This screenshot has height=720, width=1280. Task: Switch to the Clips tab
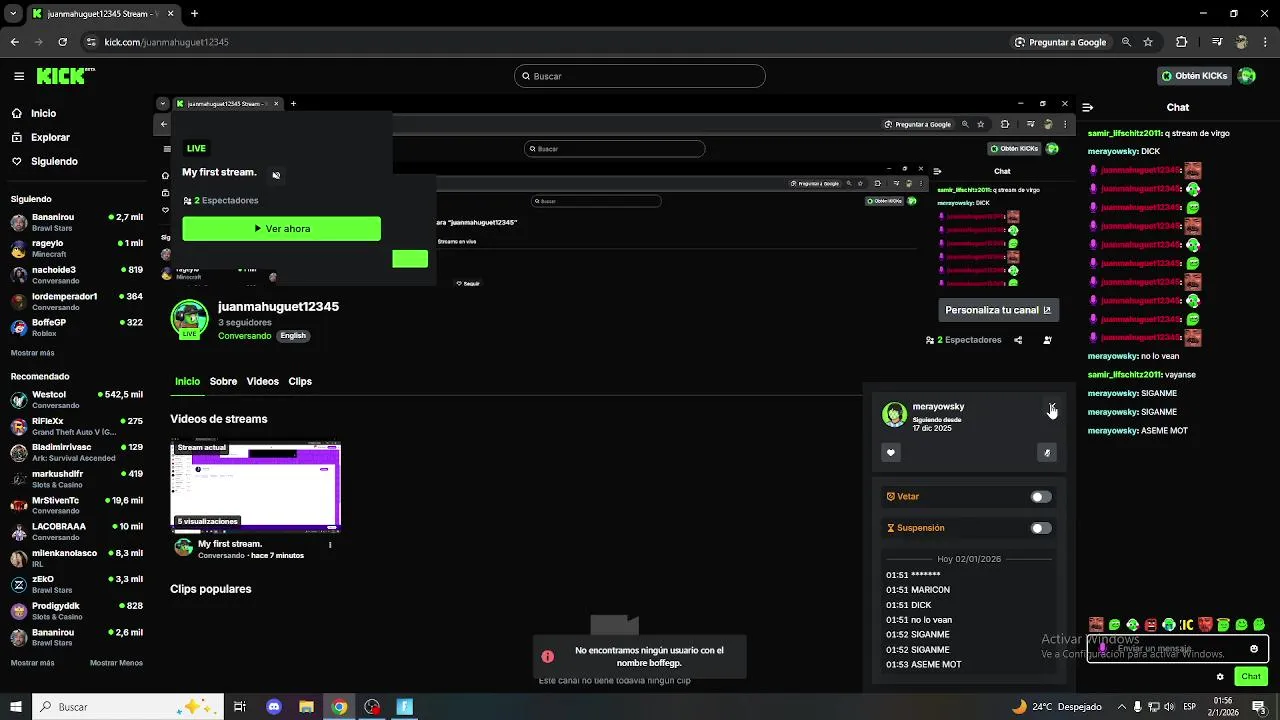300,381
